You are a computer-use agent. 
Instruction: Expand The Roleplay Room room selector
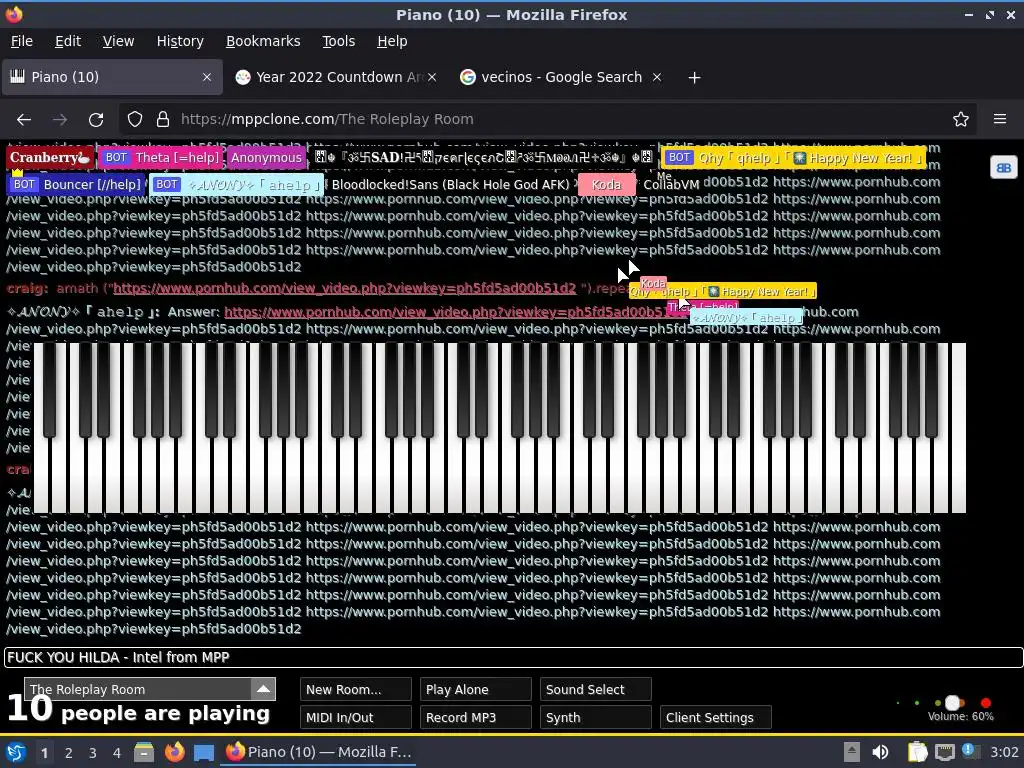pos(263,689)
